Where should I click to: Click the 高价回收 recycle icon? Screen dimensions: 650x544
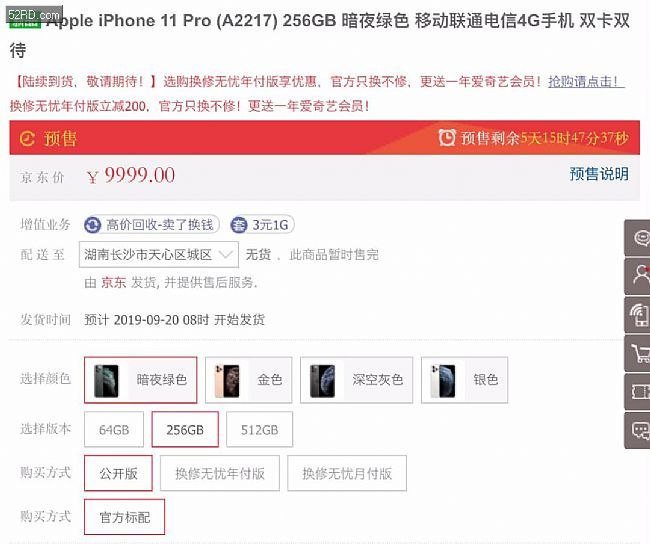point(92,225)
